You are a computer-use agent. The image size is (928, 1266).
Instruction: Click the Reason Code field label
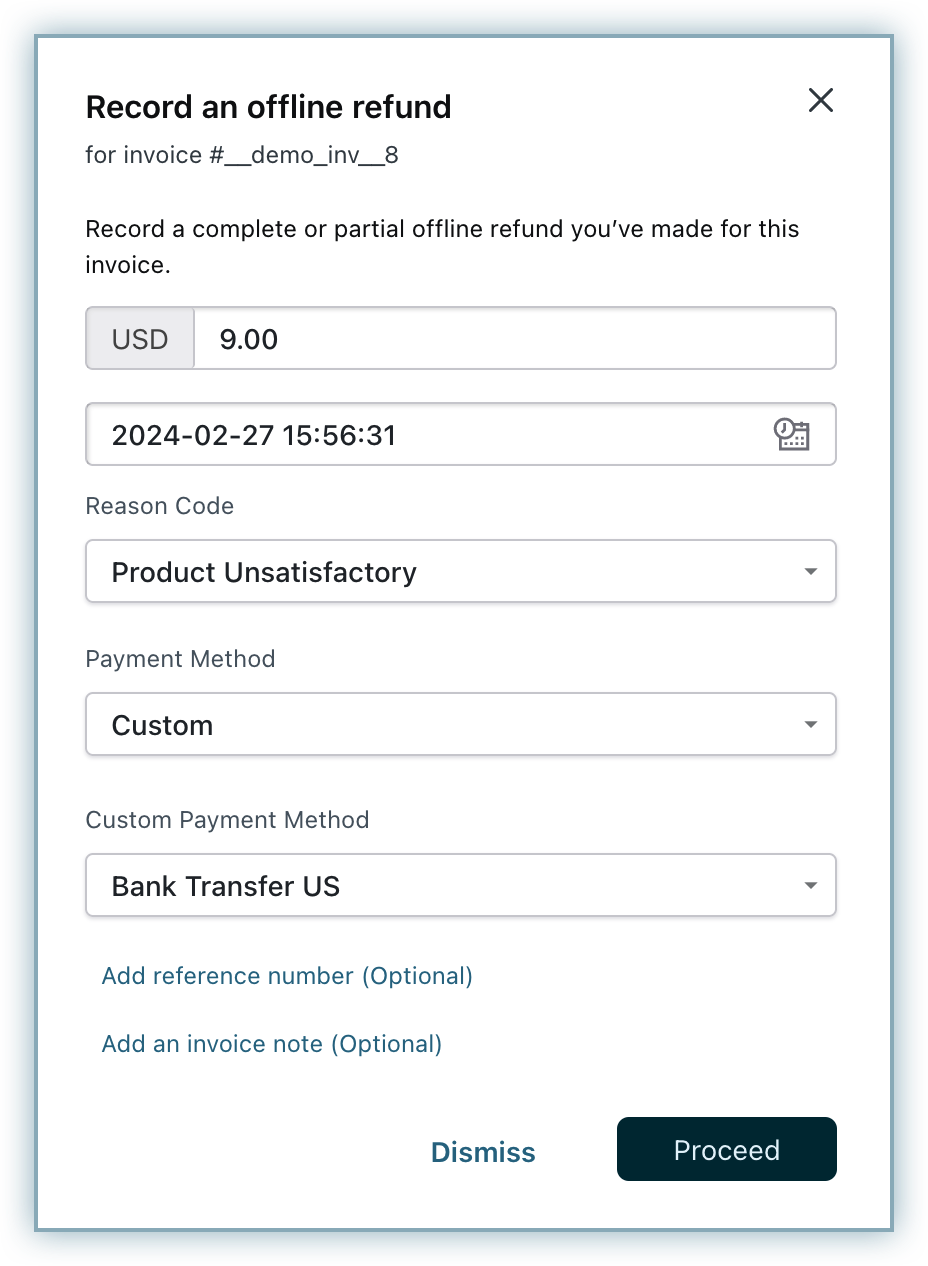tap(160, 506)
